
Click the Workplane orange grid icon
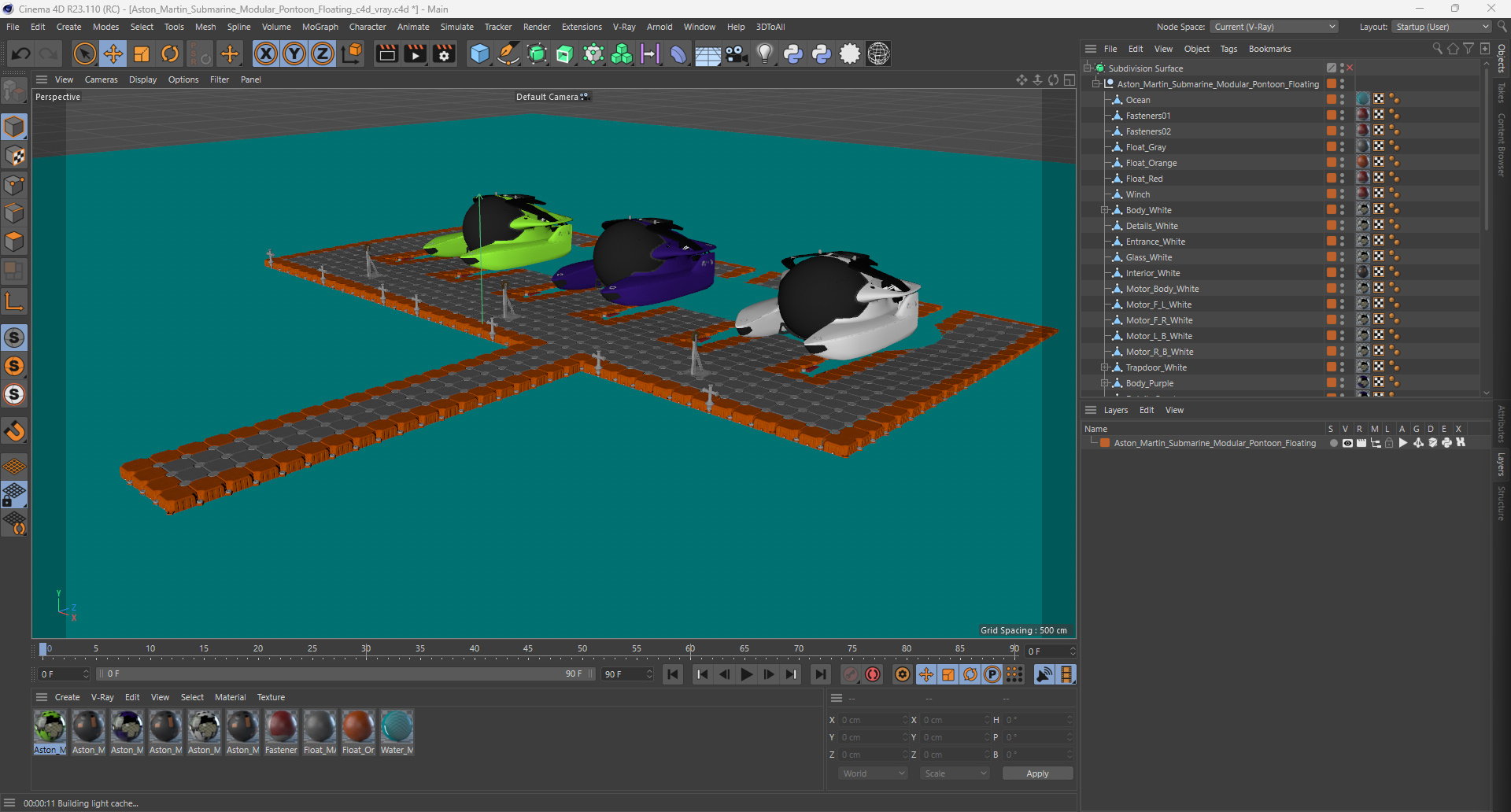point(14,466)
